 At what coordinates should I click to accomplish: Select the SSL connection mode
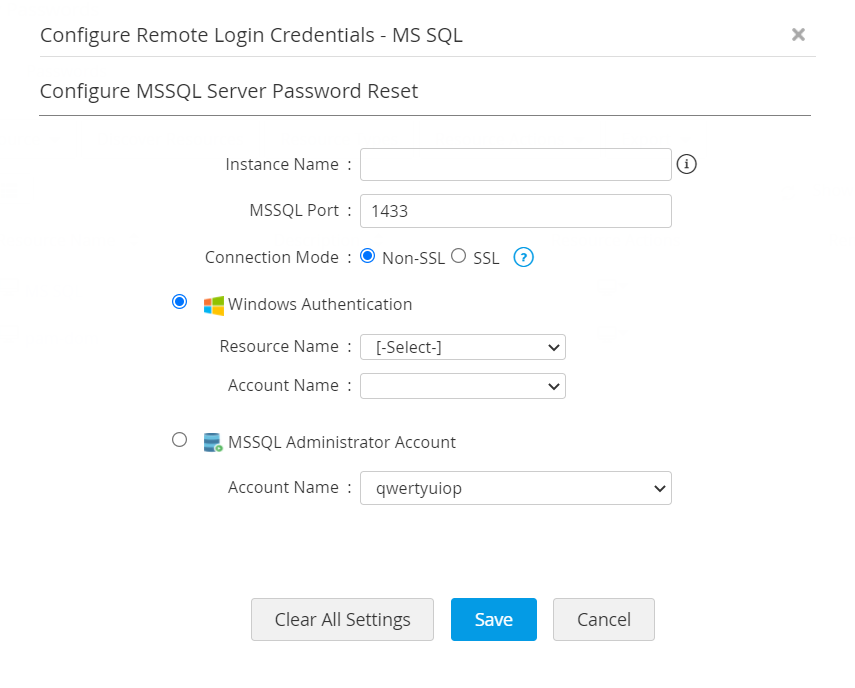point(459,256)
